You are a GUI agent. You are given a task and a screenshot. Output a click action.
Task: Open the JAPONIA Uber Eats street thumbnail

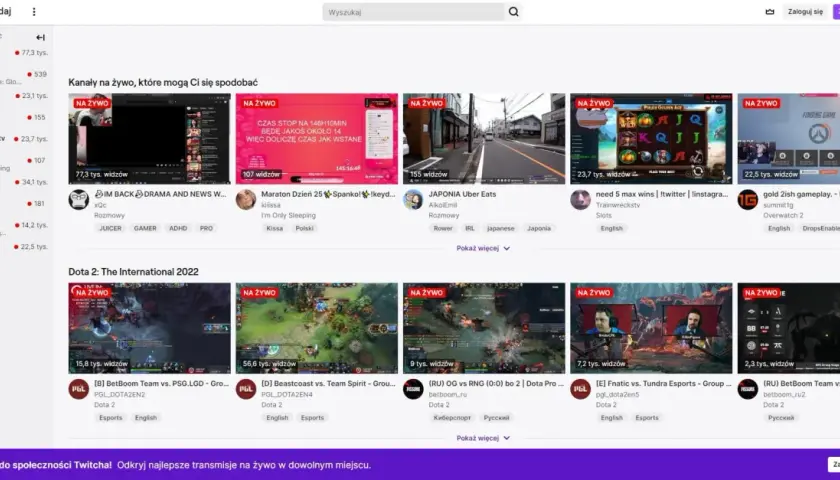pos(484,139)
